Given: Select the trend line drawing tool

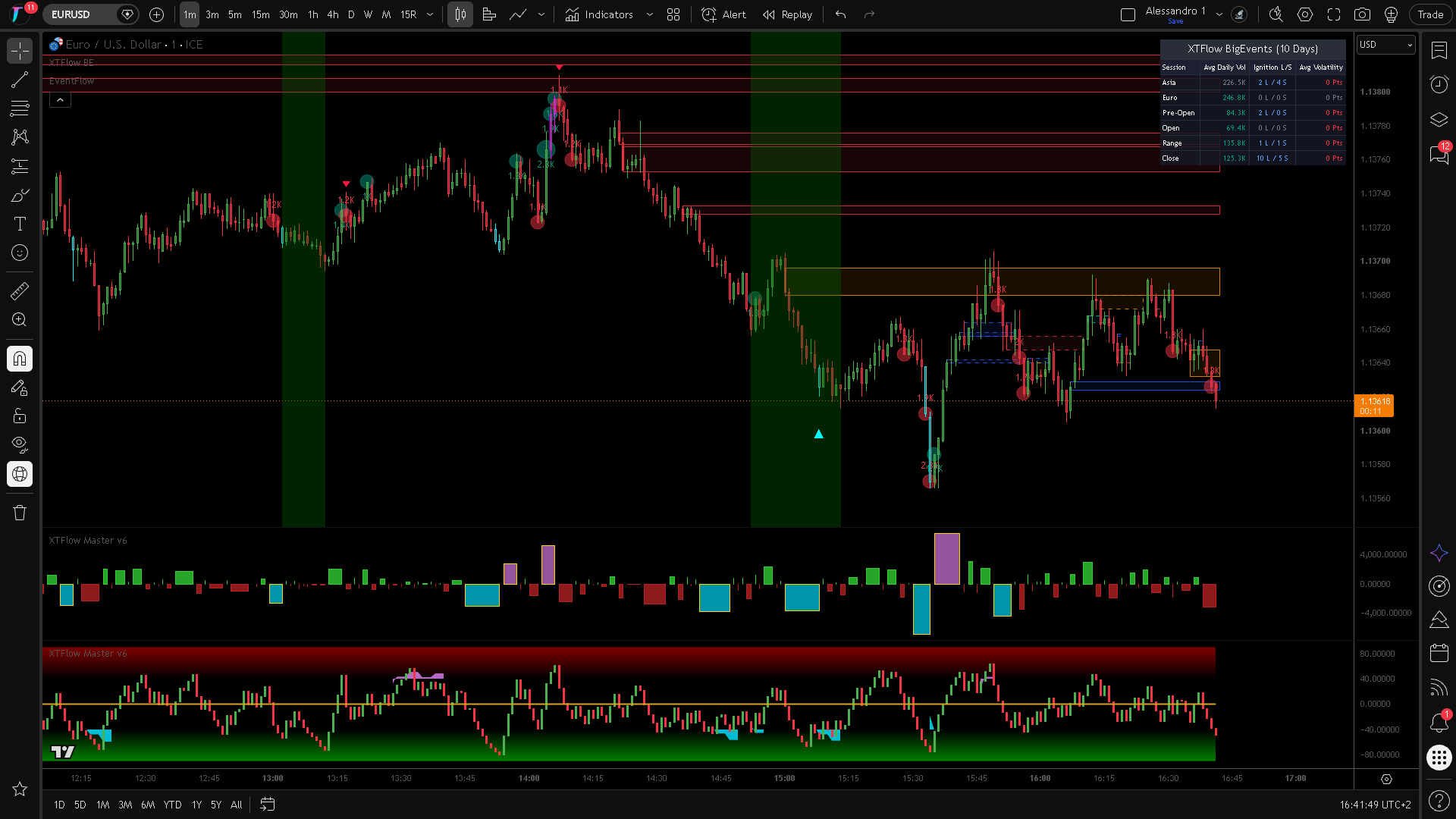Looking at the screenshot, I should [20, 80].
